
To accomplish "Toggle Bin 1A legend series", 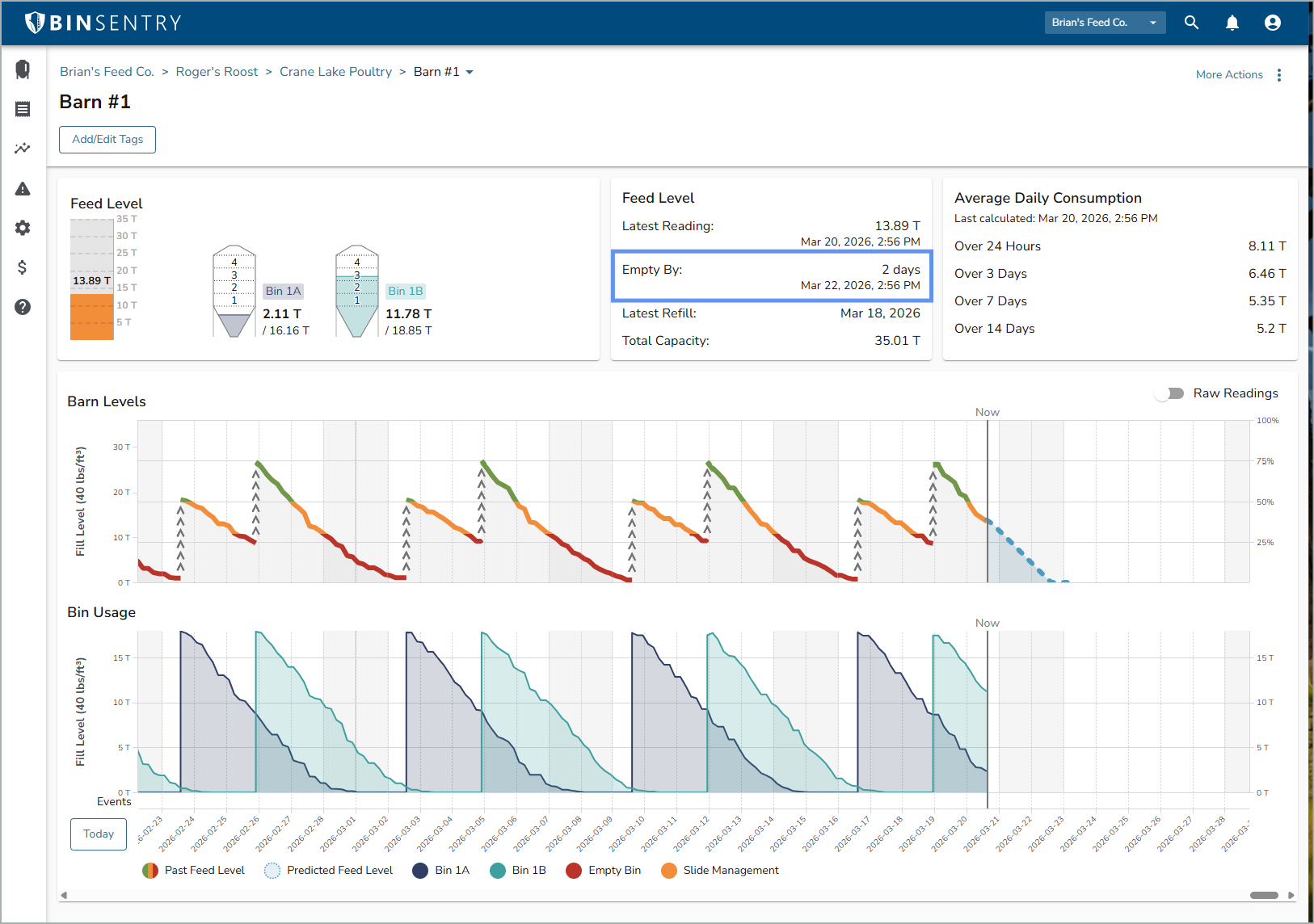I will [x=440, y=870].
